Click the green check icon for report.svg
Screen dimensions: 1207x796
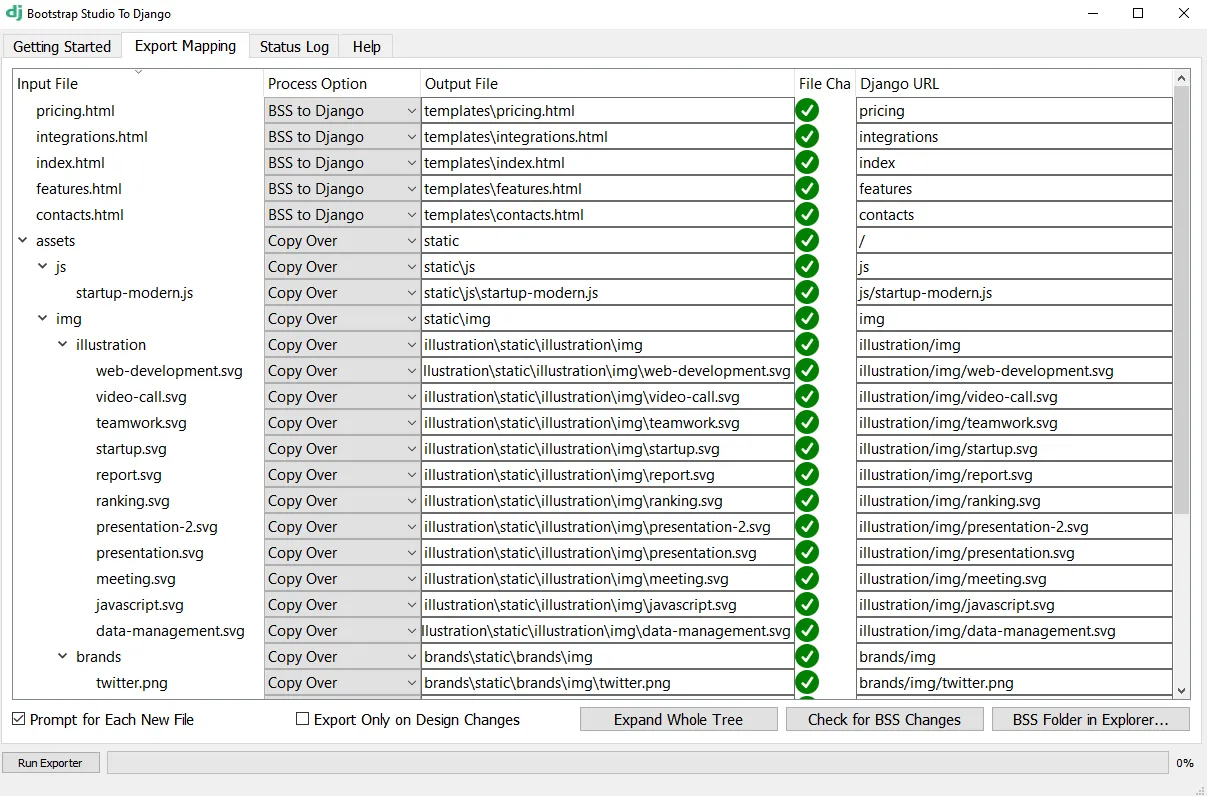807,474
